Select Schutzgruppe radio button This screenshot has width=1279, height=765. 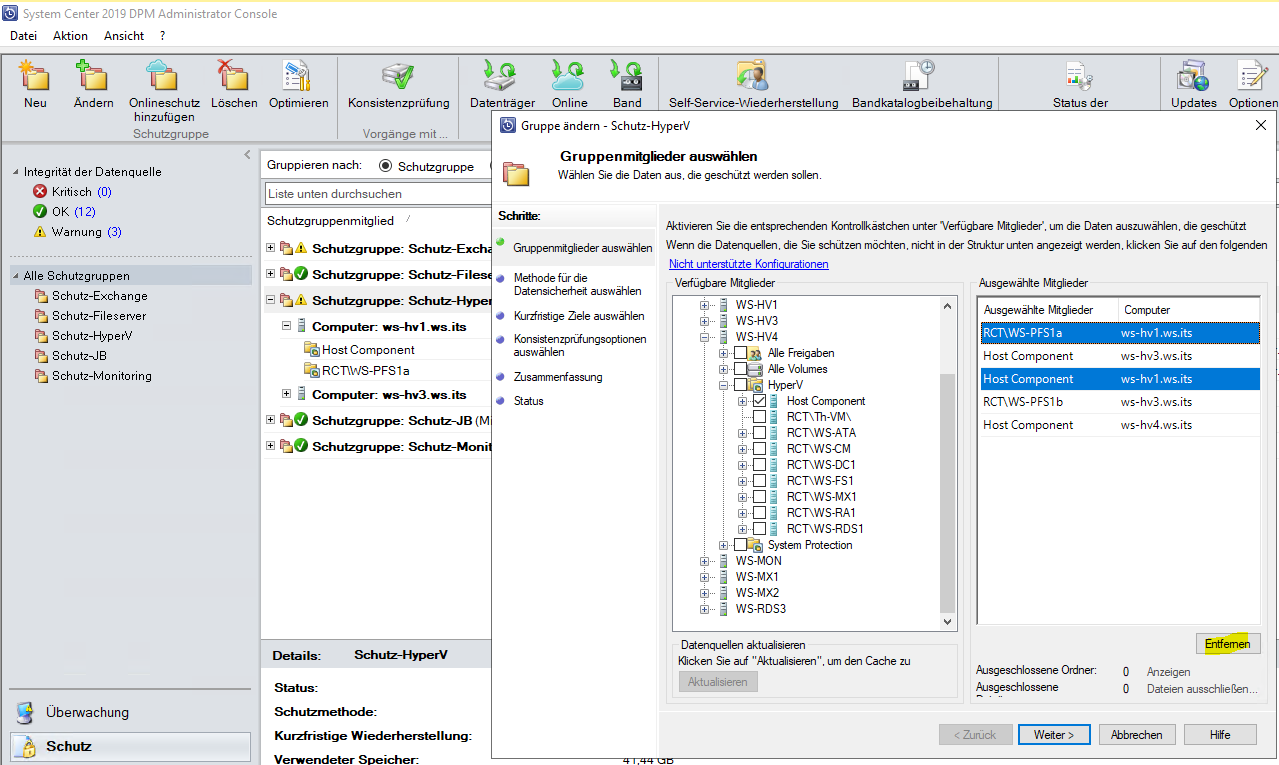coord(385,166)
